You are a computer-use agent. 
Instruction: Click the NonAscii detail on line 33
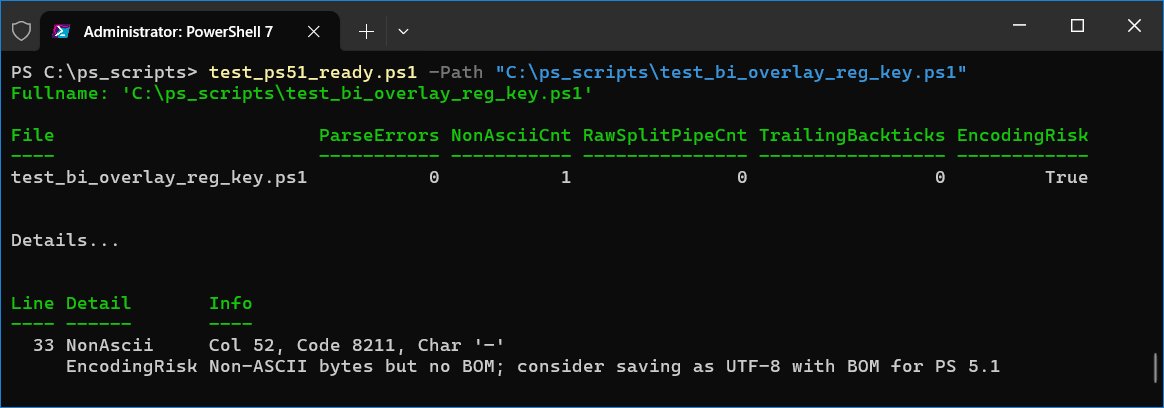pyautogui.click(x=110, y=345)
